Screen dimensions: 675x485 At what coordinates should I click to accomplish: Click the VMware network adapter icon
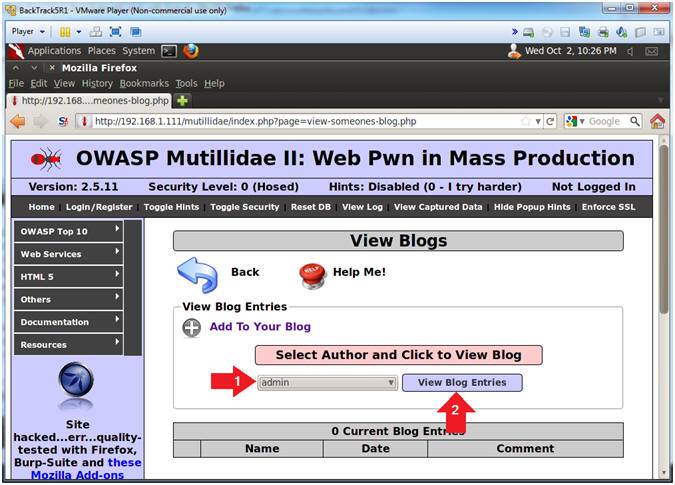point(585,32)
